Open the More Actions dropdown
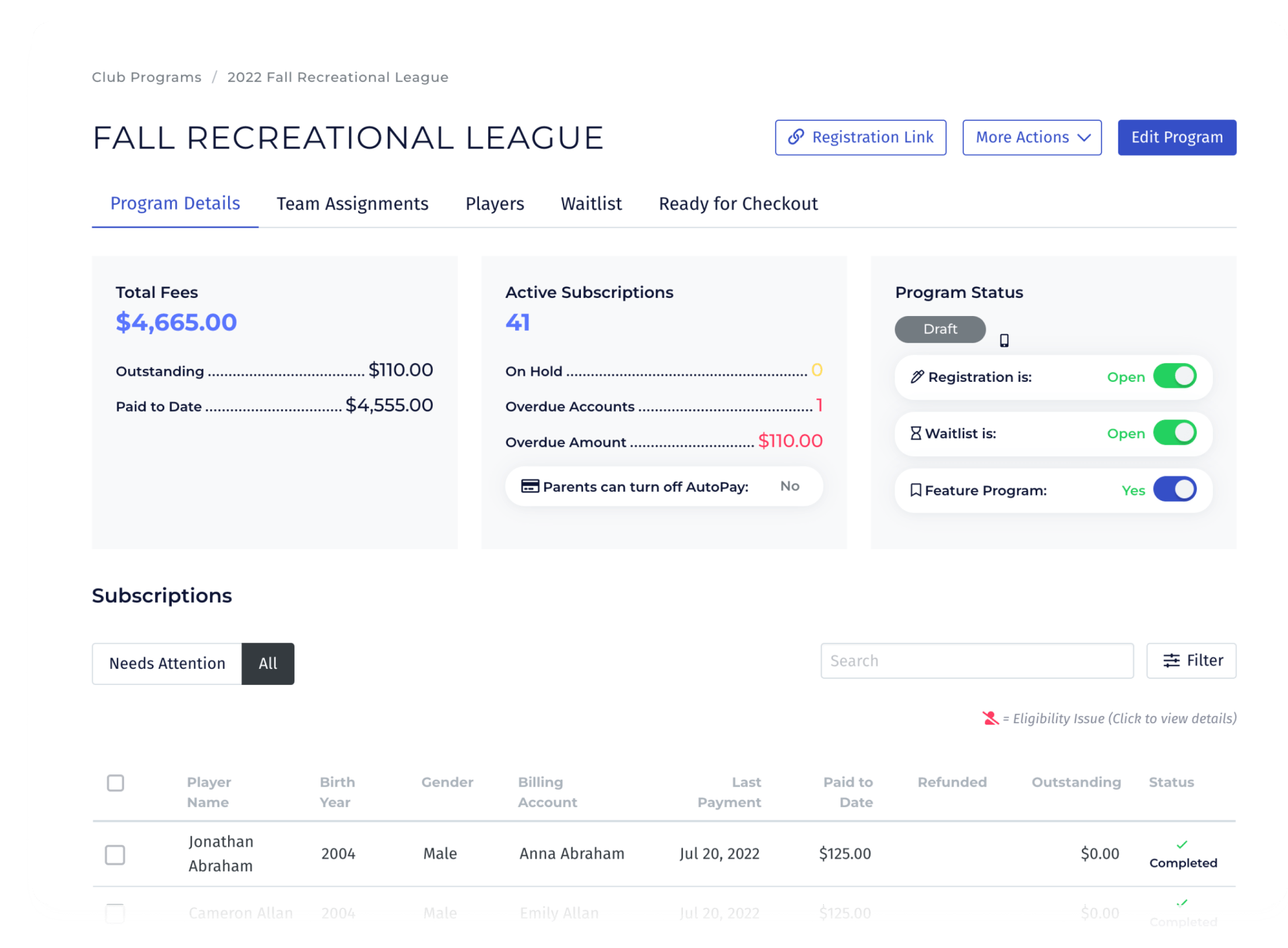 click(x=1032, y=138)
